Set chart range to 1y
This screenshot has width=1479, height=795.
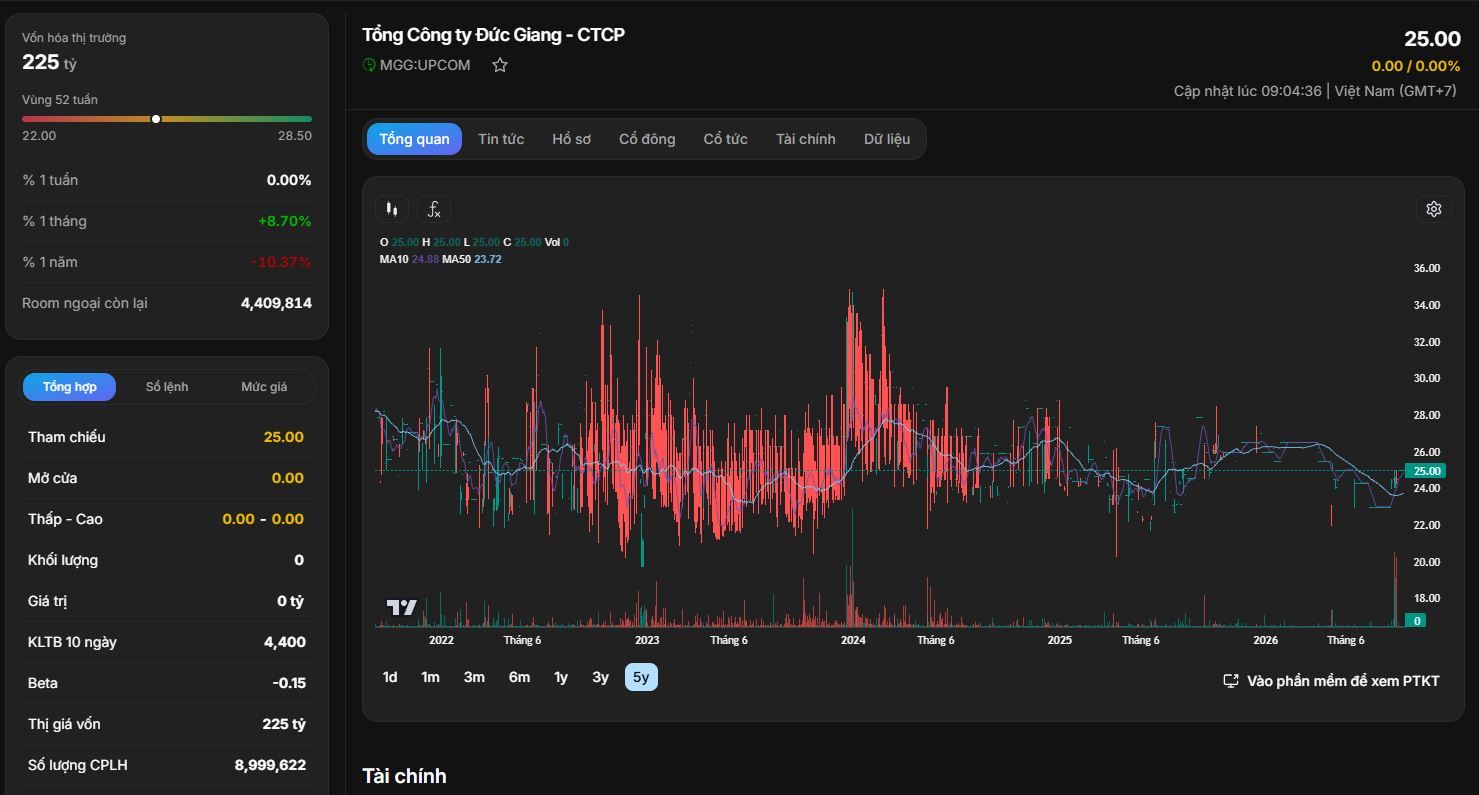(x=561, y=677)
